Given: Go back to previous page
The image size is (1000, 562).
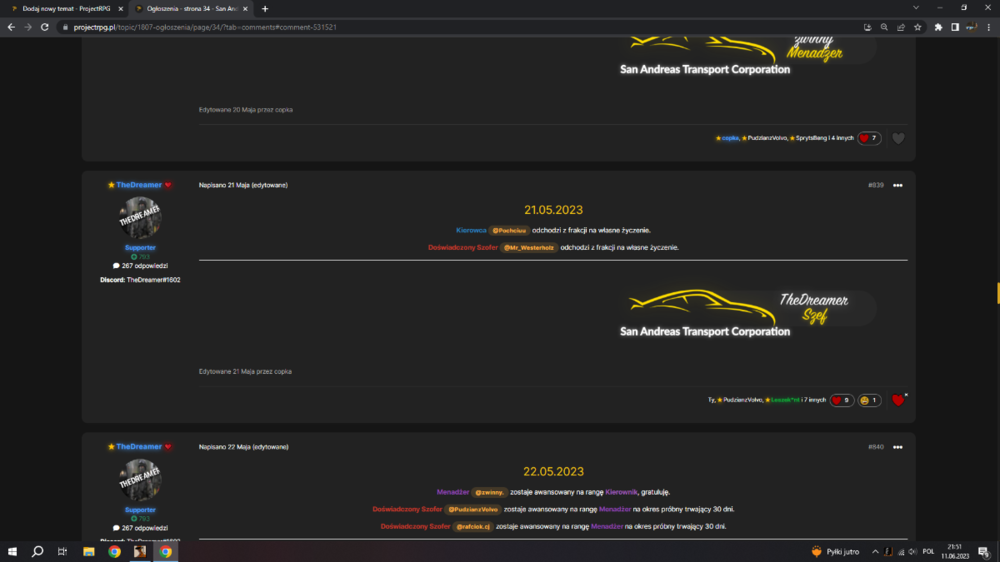Looking at the screenshot, I should pyautogui.click(x=11, y=27).
